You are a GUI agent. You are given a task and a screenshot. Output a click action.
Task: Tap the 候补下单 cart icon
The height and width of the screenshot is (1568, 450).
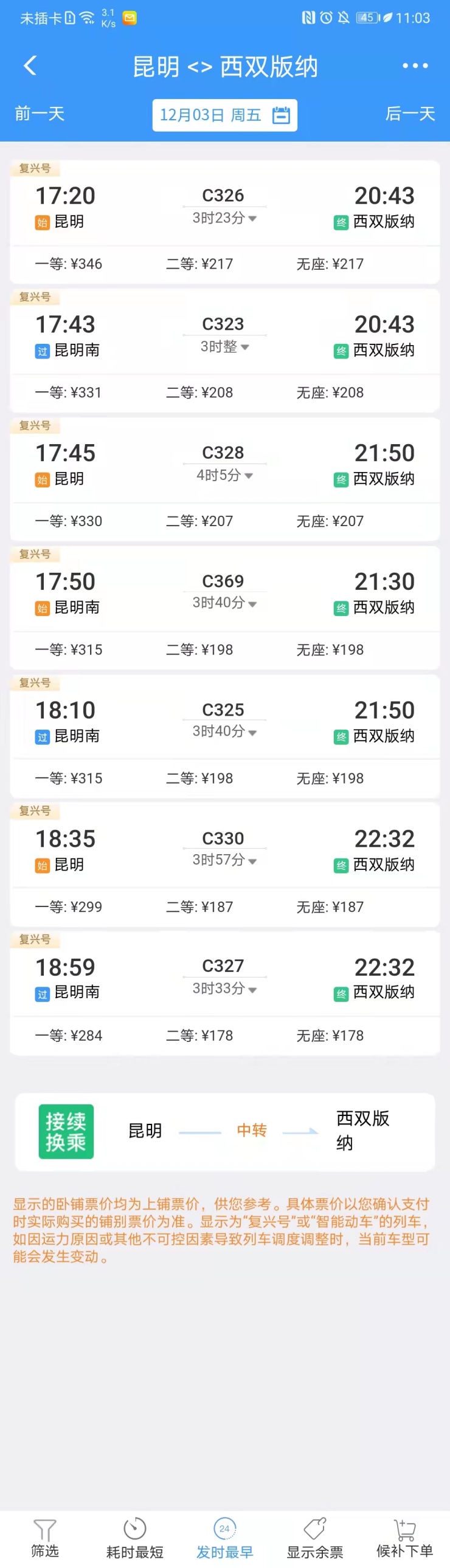[404, 1529]
